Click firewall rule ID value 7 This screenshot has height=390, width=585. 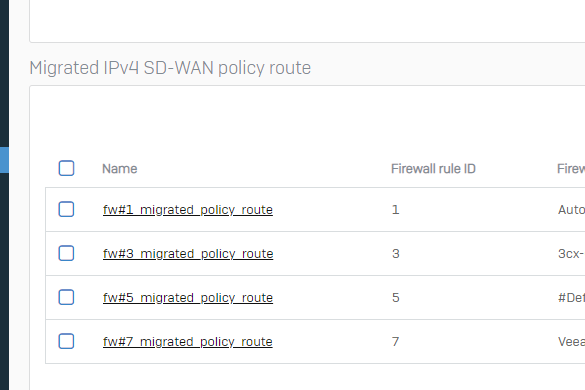395,341
